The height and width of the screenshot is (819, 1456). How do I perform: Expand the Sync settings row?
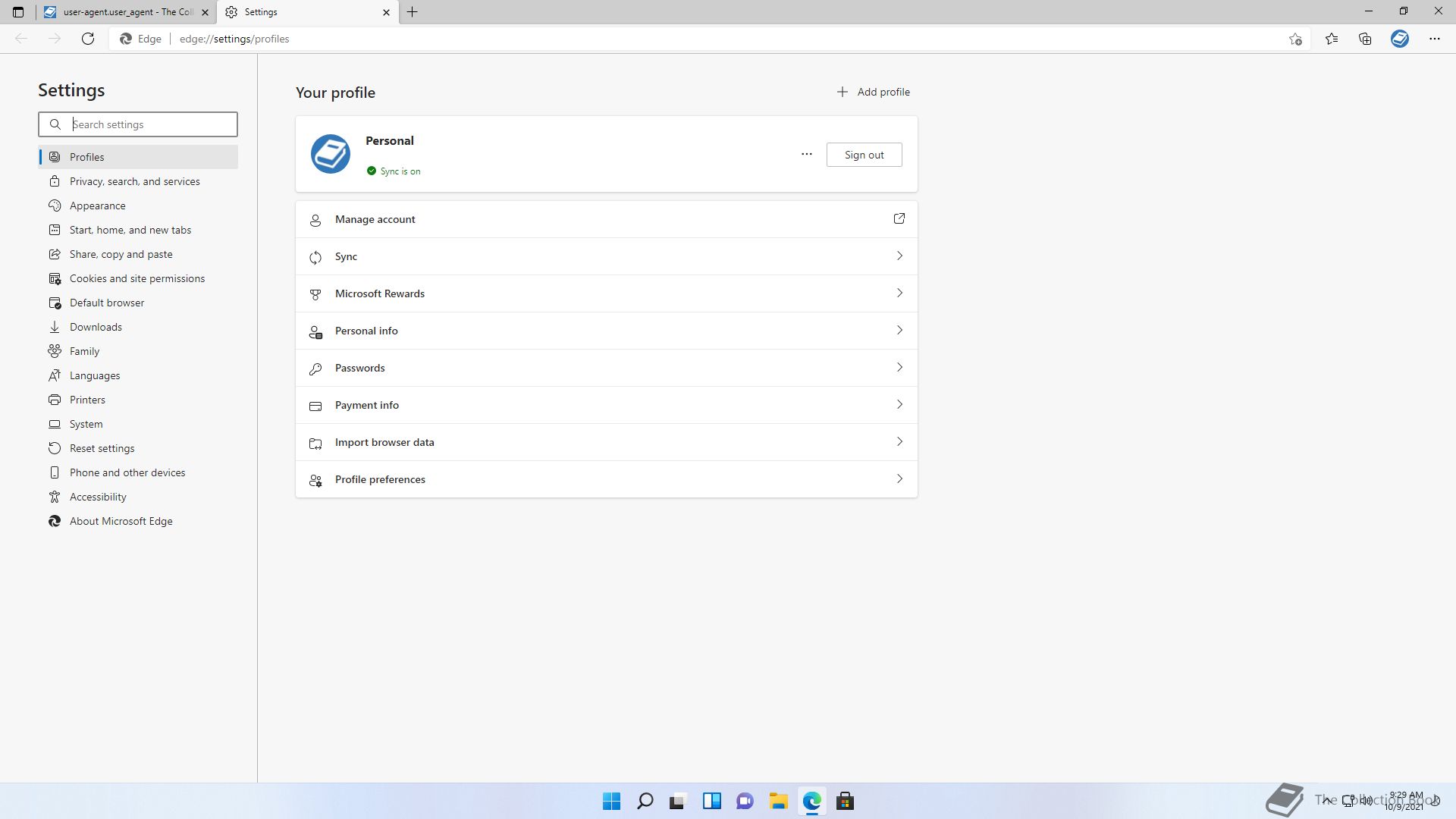(x=606, y=256)
